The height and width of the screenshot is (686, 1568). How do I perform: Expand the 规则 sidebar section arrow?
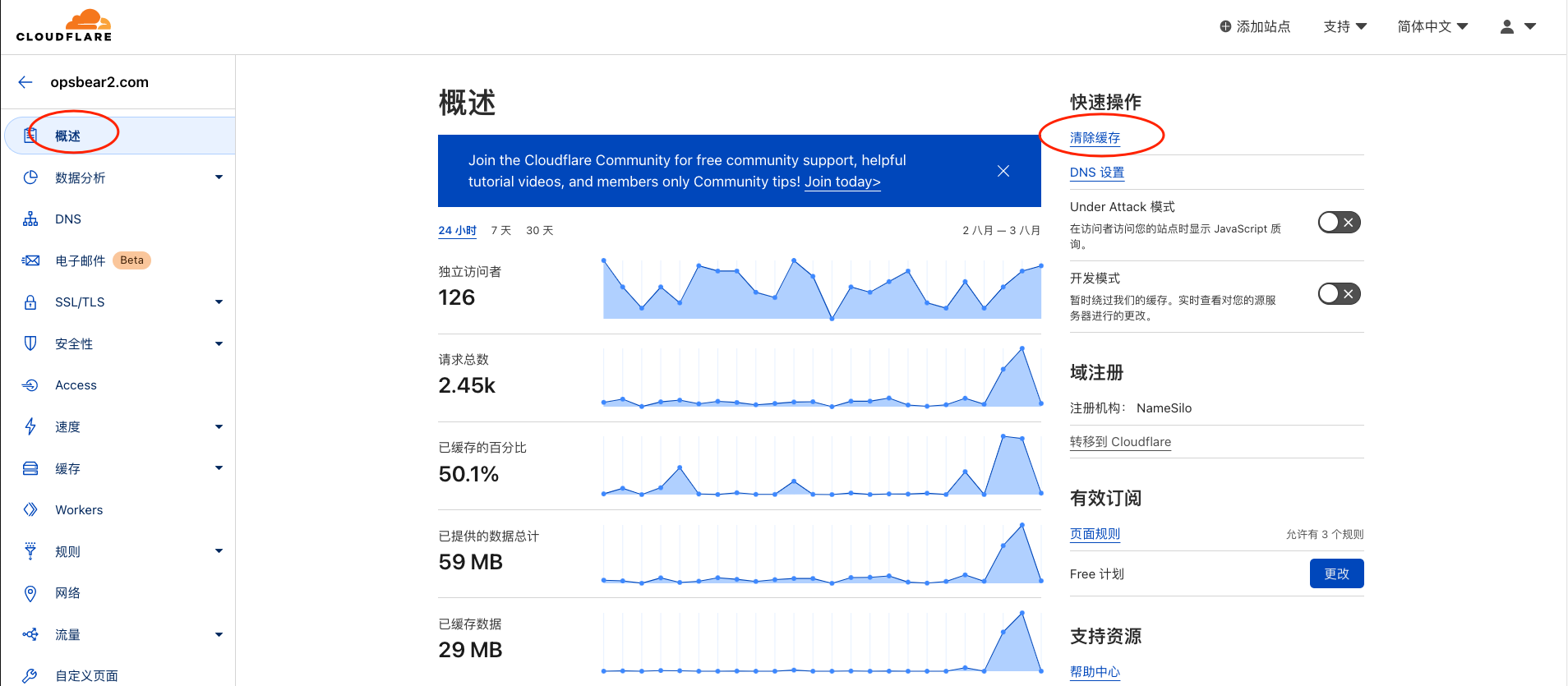(219, 551)
